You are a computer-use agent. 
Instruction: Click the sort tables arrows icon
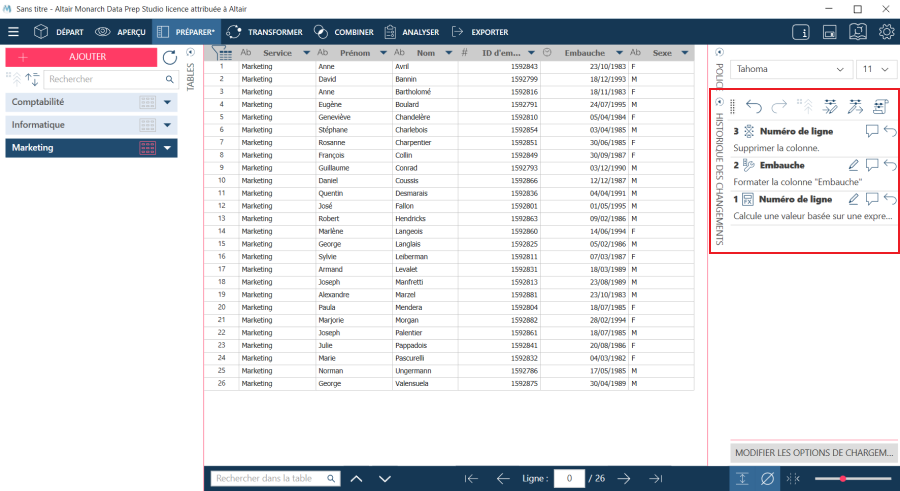point(32,79)
